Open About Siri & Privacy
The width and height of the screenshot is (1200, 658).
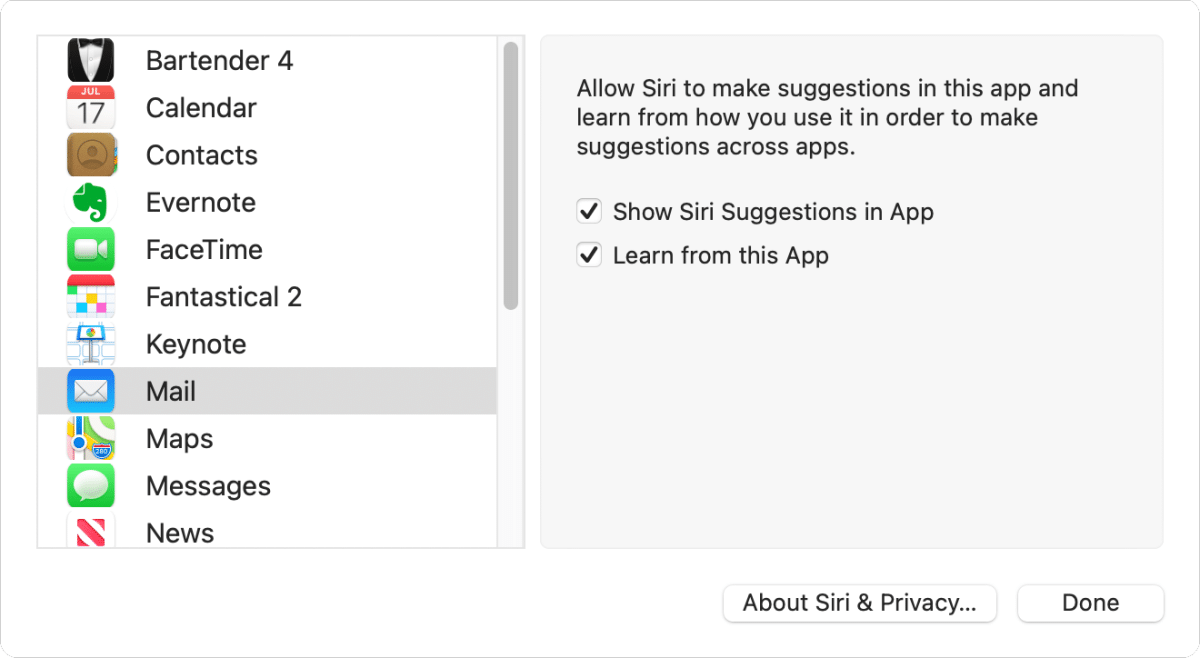click(860, 603)
